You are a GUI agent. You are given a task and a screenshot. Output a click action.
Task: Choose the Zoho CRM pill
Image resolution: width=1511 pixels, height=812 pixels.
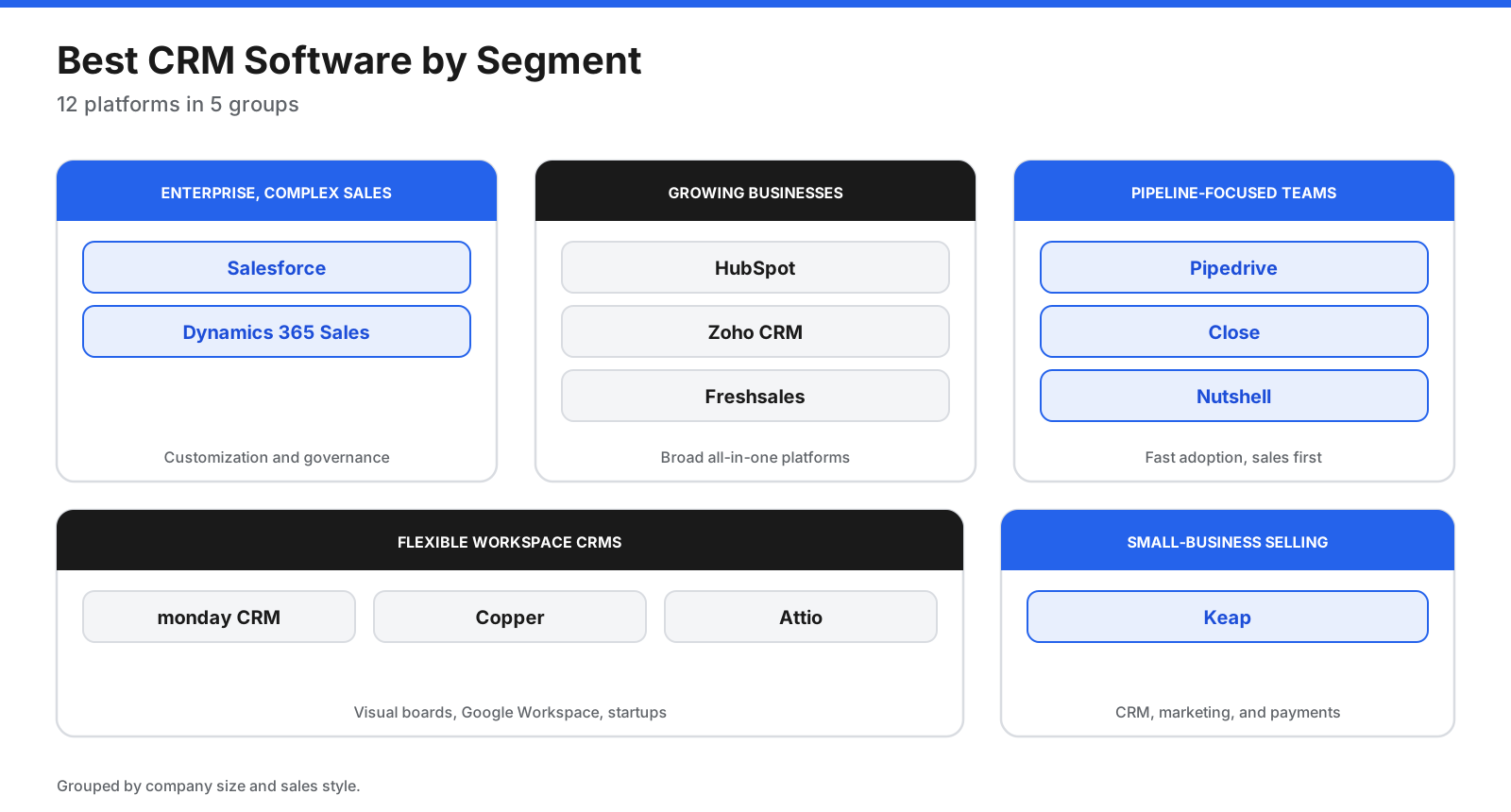tap(755, 331)
